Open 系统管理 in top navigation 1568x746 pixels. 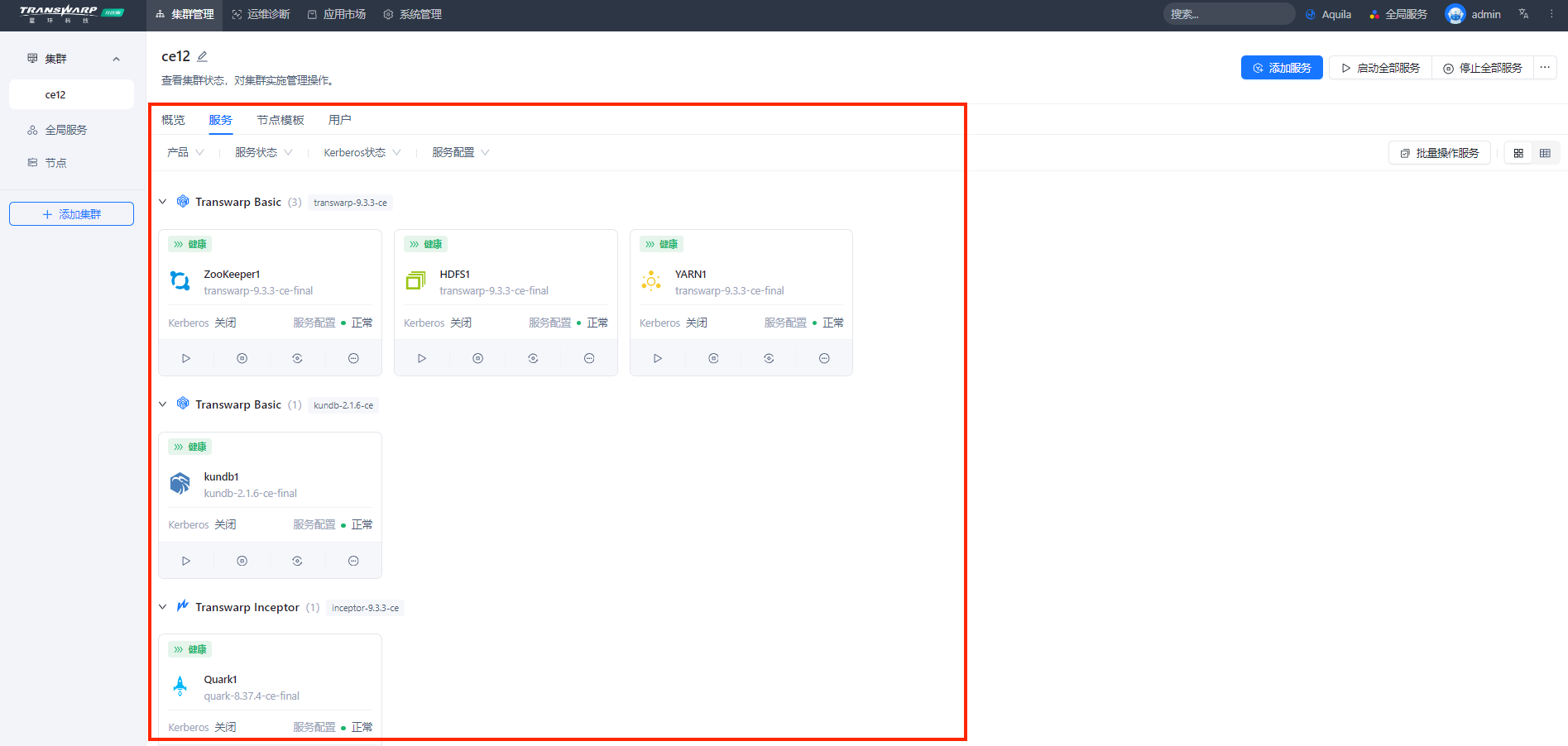tap(413, 14)
